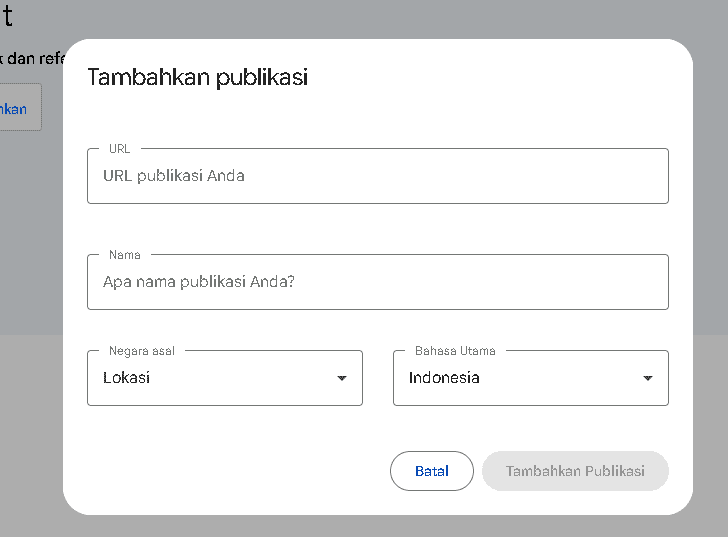
Task: Click the arrow icon beside Indonesia
Action: click(x=648, y=379)
